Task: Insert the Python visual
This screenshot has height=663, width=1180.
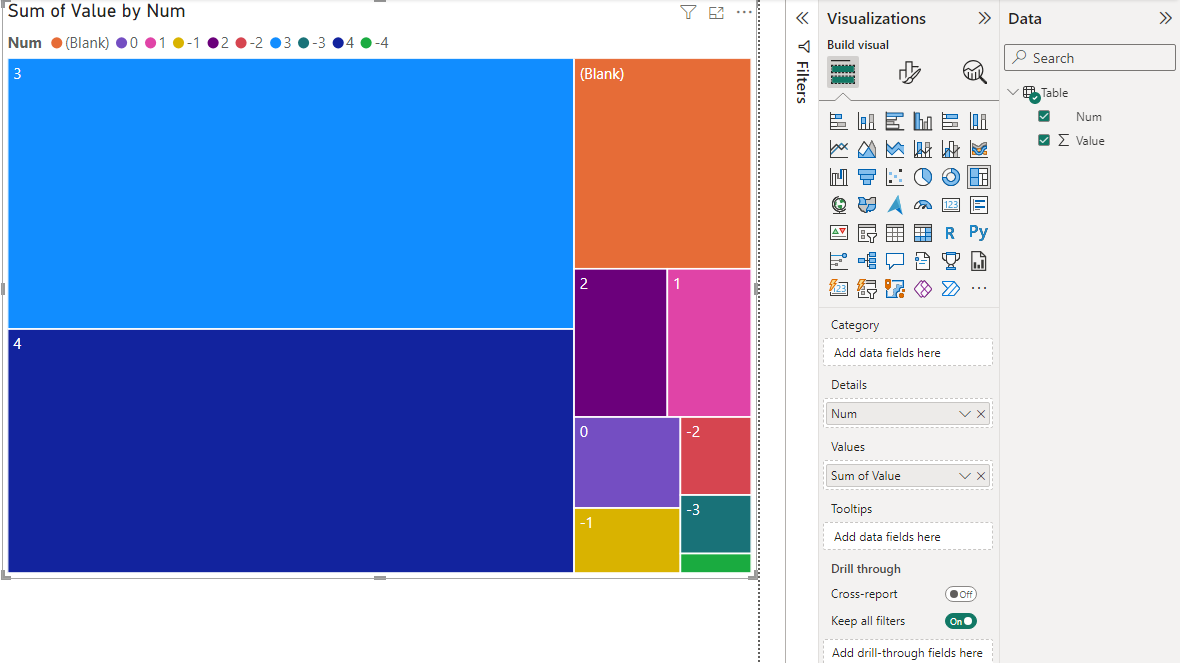Action: point(978,233)
